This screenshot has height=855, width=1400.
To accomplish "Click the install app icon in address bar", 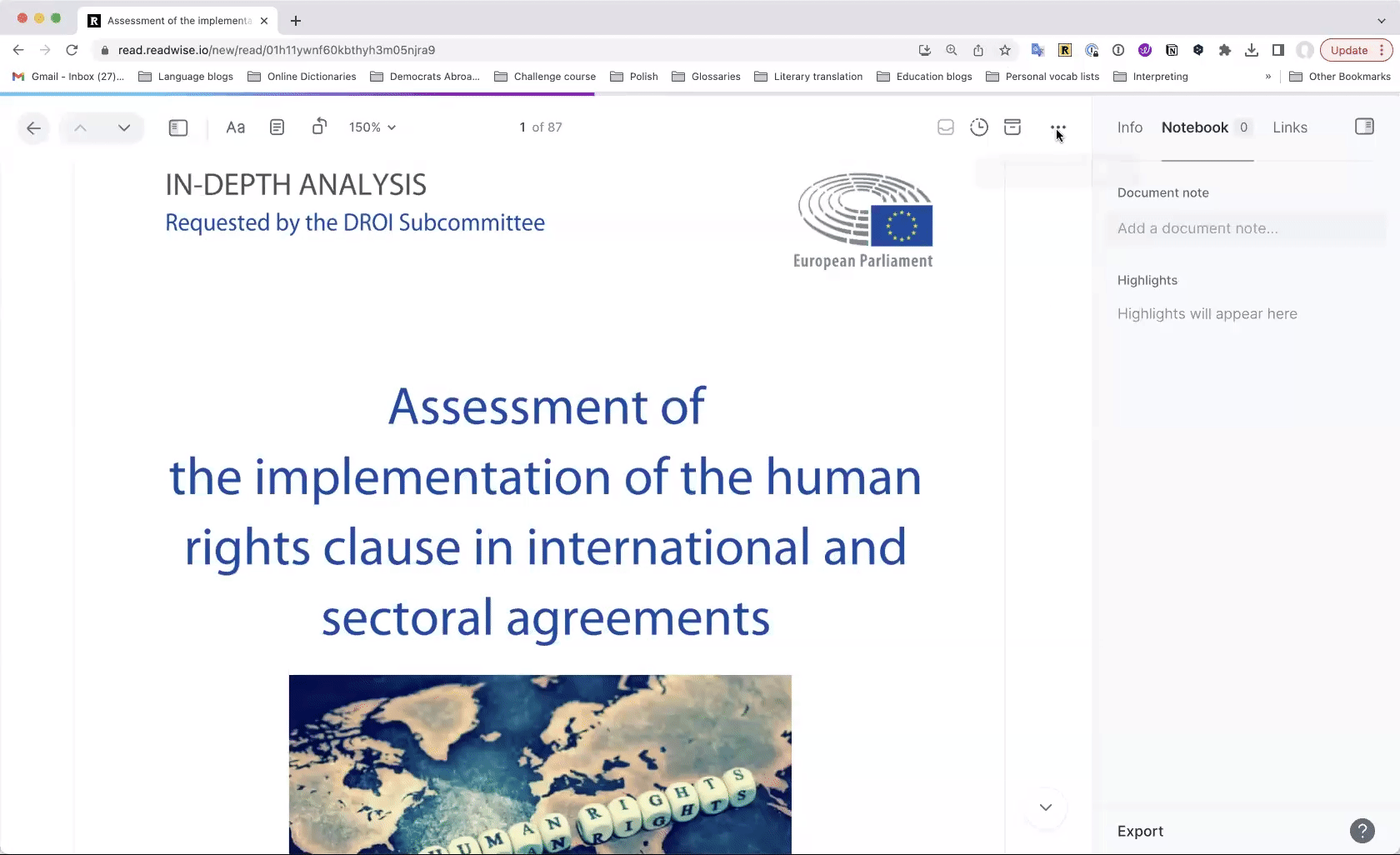I will click(925, 50).
